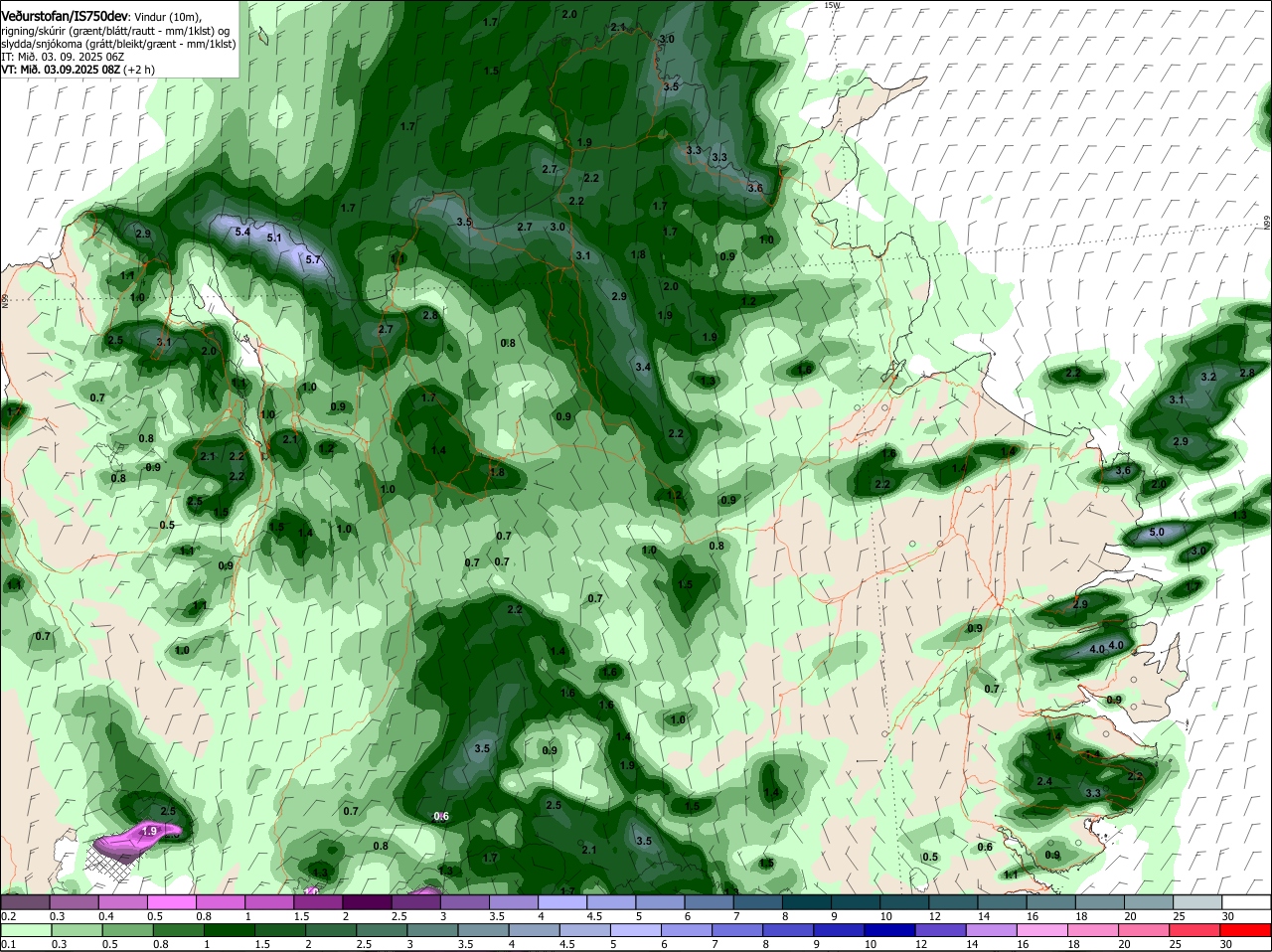Image resolution: width=1272 pixels, height=952 pixels.
Task: Click the 3.4 precipitation value
Action: point(643,368)
